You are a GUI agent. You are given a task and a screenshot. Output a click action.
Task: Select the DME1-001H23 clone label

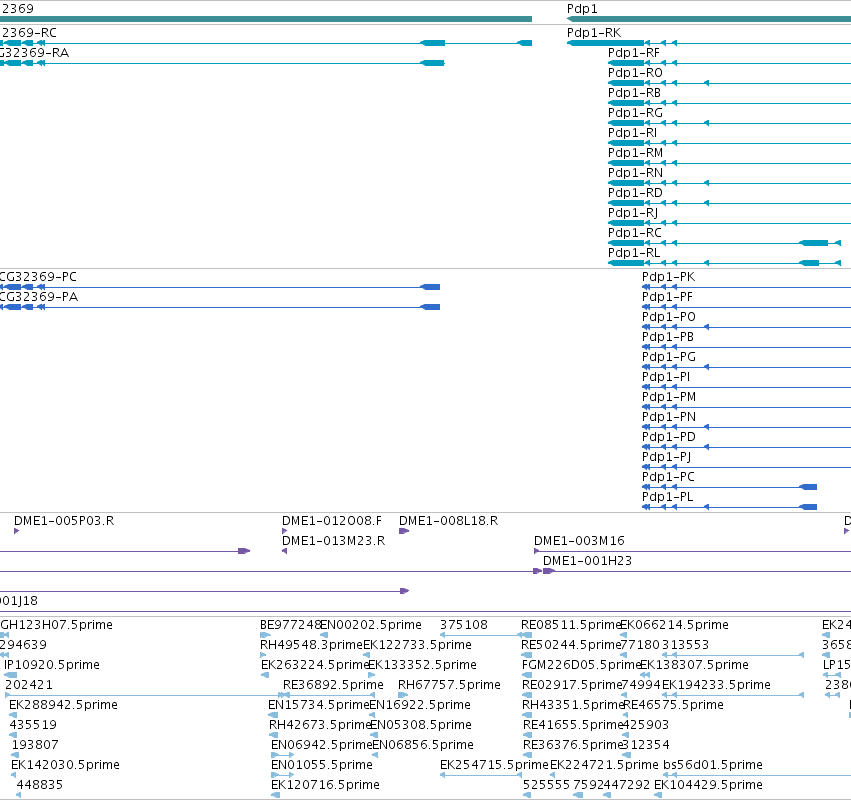click(587, 561)
